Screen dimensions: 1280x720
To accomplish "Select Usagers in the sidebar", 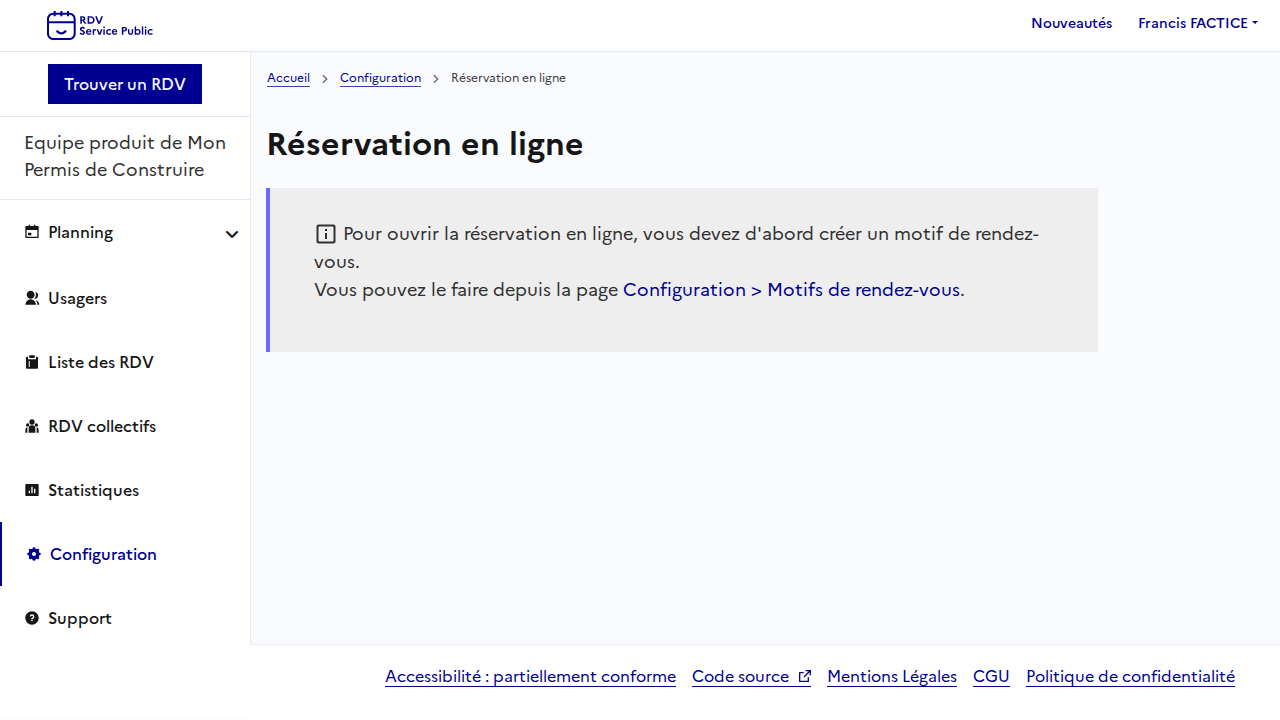I will pos(77,298).
